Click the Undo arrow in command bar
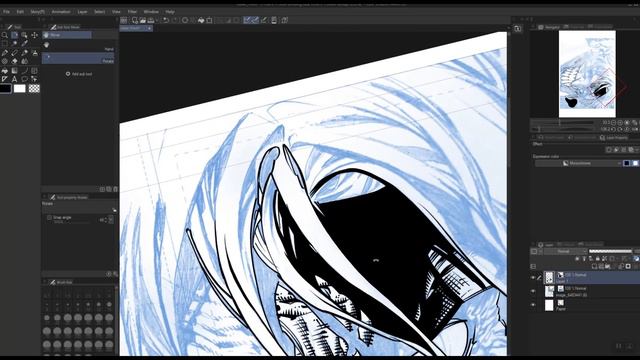The width and height of the screenshot is (640, 360). pyautogui.click(x=166, y=20)
